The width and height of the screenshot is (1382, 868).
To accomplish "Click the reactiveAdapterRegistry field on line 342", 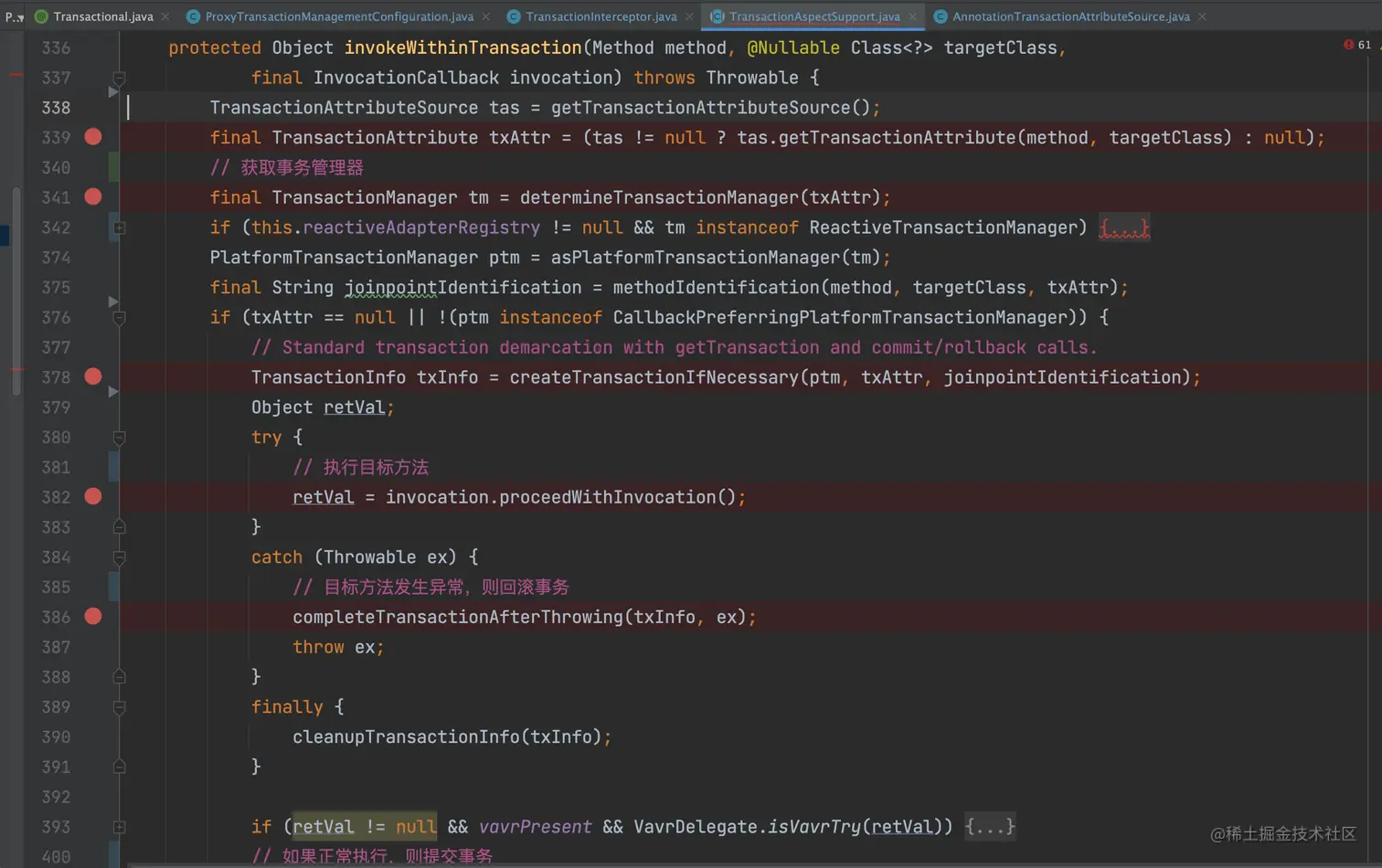I will (421, 228).
